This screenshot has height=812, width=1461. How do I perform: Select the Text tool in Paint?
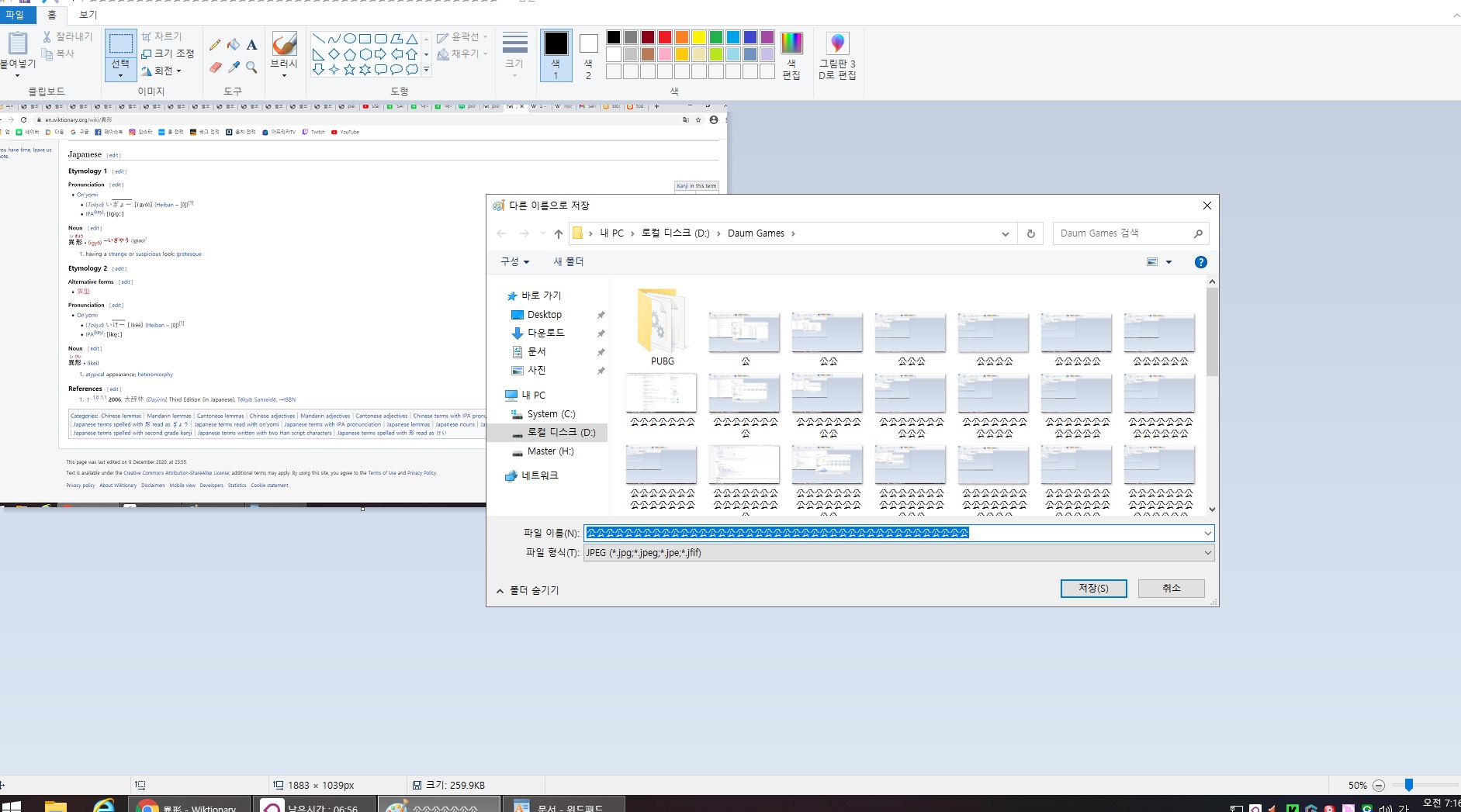point(251,45)
